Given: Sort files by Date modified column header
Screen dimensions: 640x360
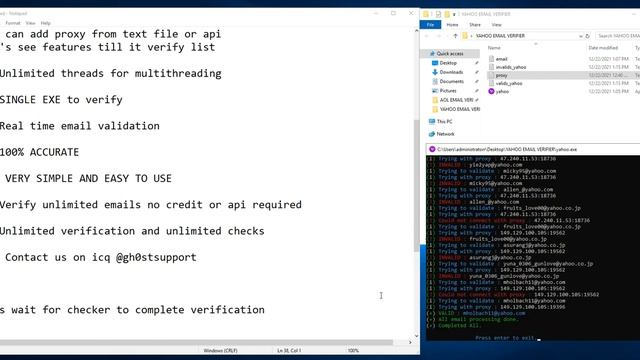Looking at the screenshot, I should click(x=603, y=48).
